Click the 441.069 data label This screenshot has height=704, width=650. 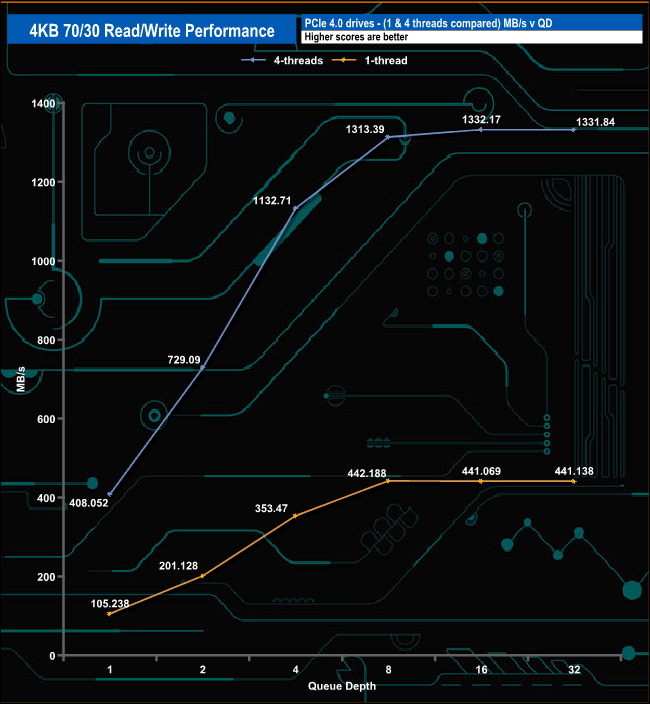tap(481, 471)
